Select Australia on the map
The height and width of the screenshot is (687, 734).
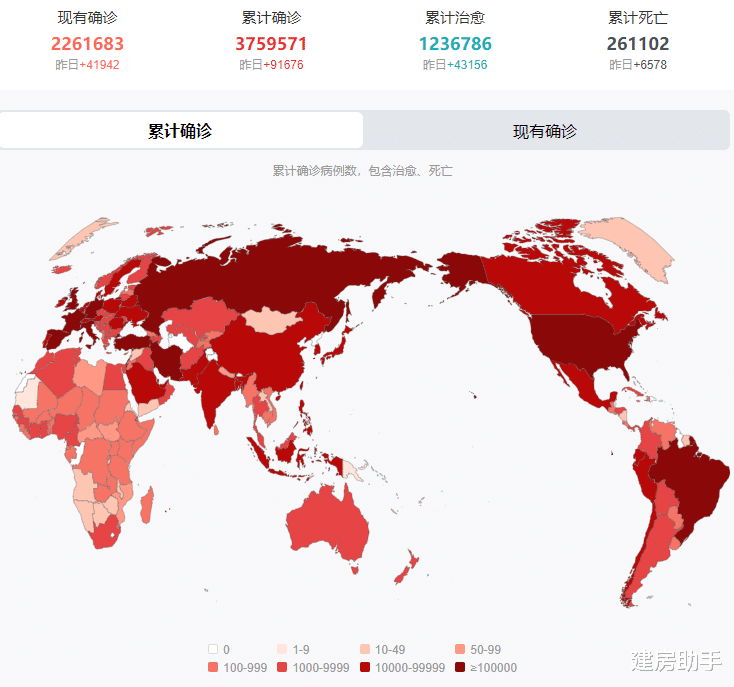click(328, 522)
